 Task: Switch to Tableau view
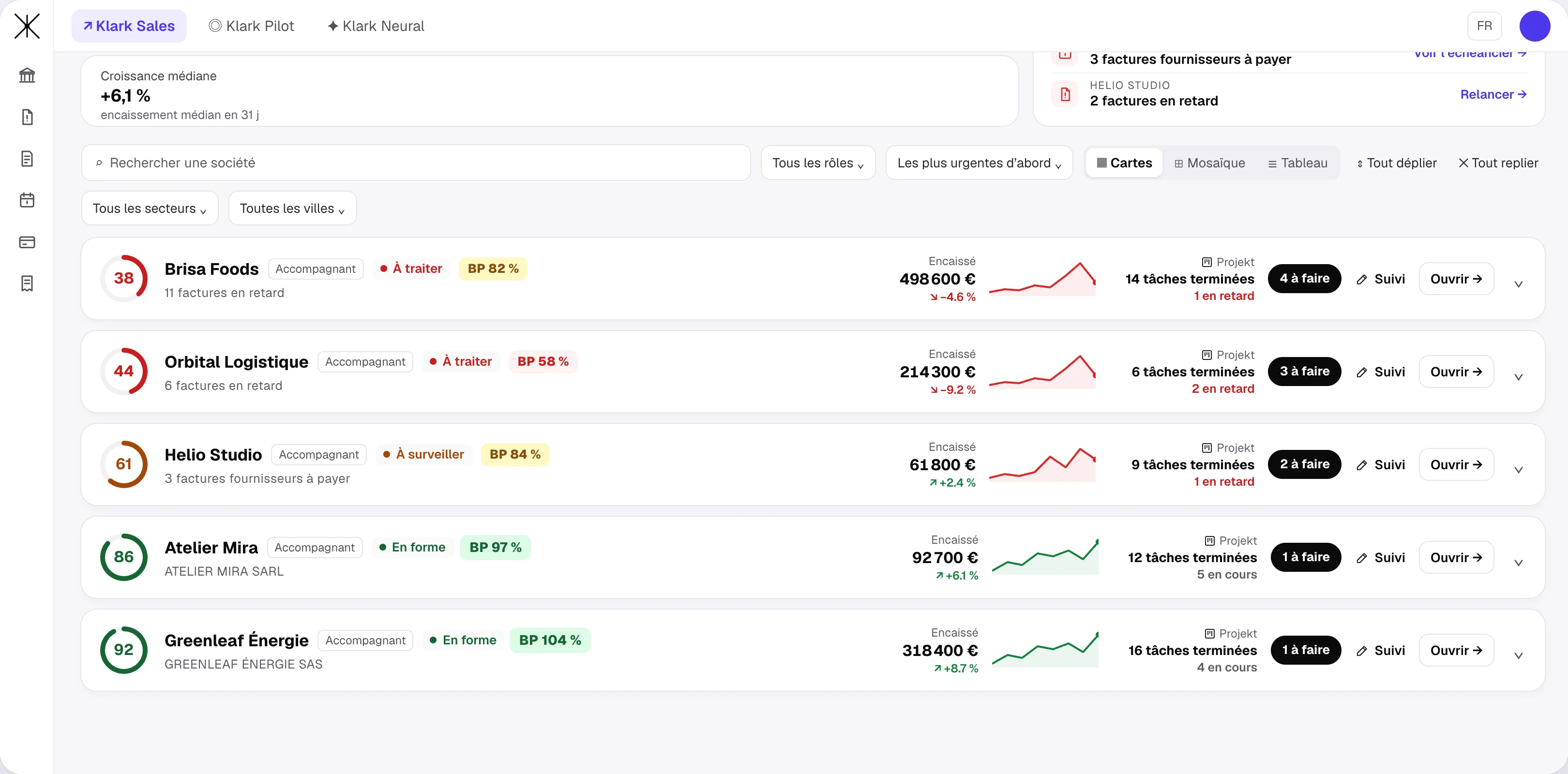tap(1297, 163)
